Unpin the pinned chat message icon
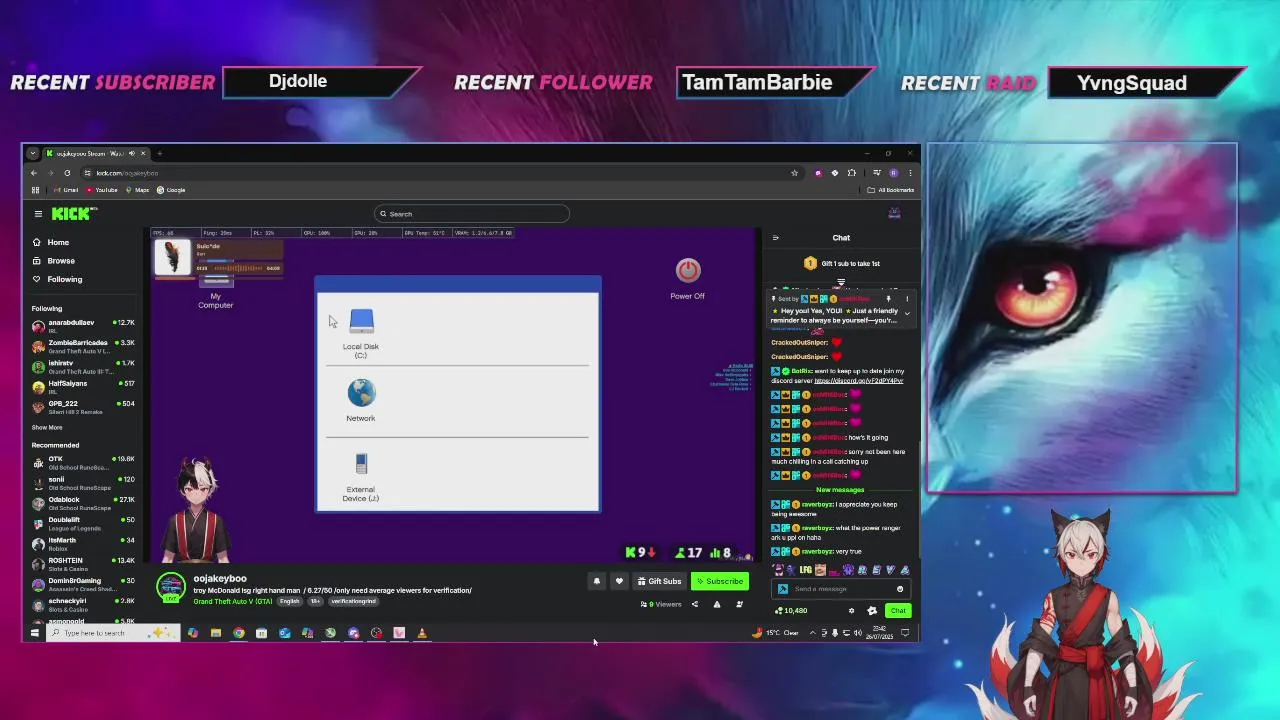Screen dimensions: 1280x720 [888, 299]
